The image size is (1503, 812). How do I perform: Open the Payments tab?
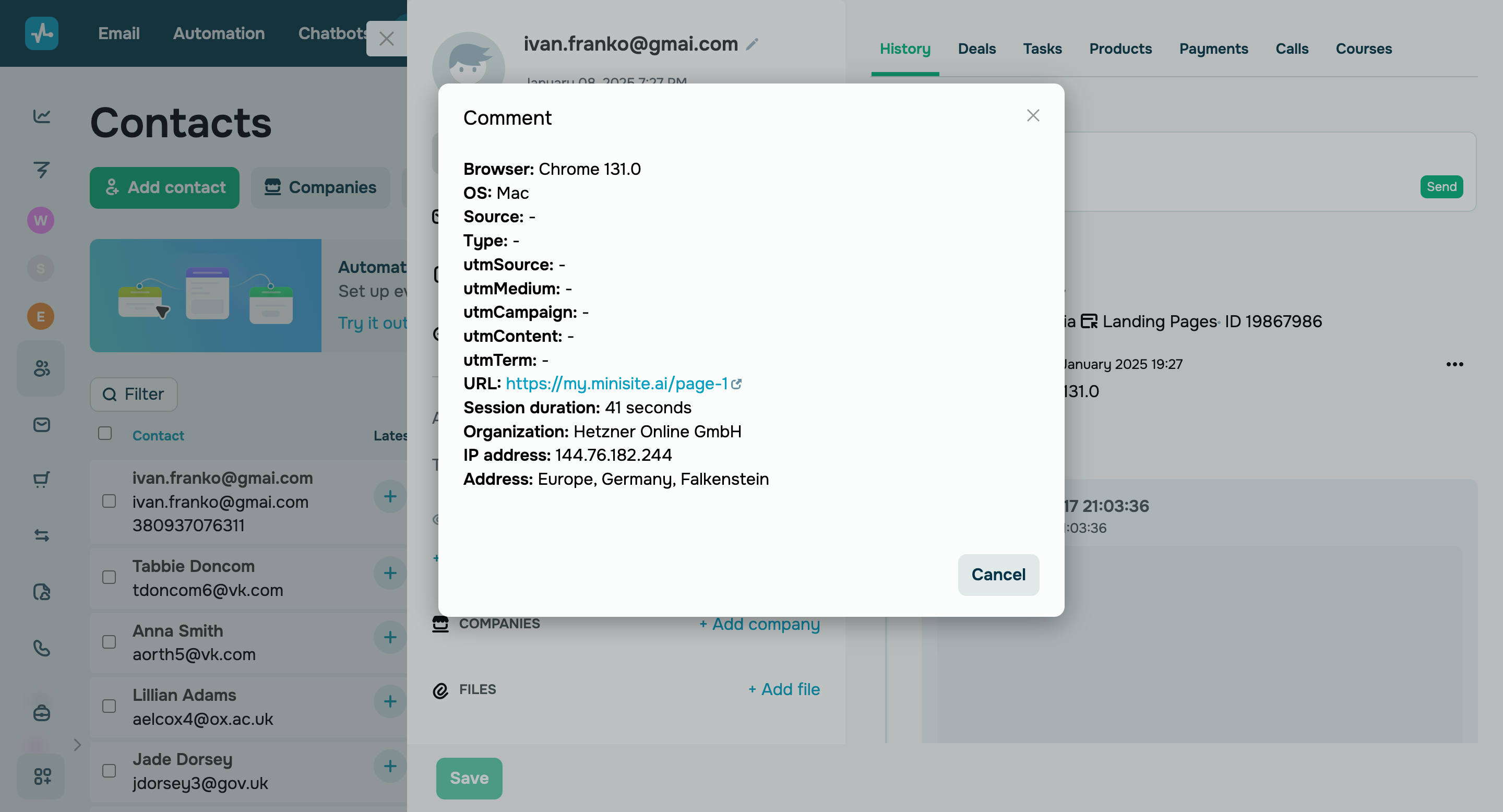(x=1213, y=49)
